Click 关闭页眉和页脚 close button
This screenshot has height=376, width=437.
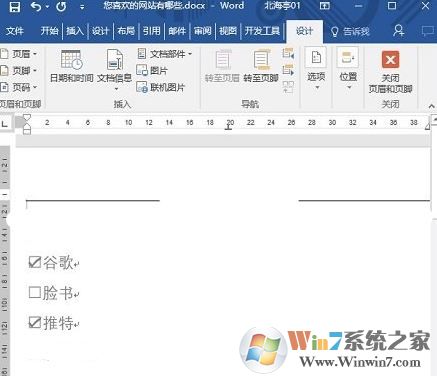tap(390, 72)
